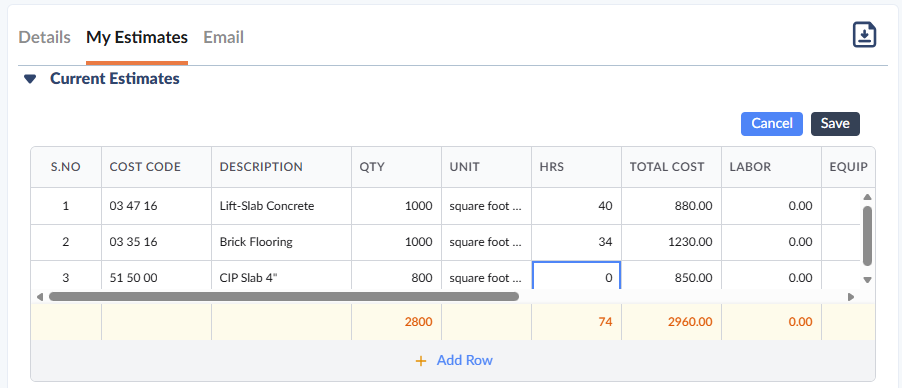Select the HRS column header
902x388 pixels.
[x=576, y=167]
